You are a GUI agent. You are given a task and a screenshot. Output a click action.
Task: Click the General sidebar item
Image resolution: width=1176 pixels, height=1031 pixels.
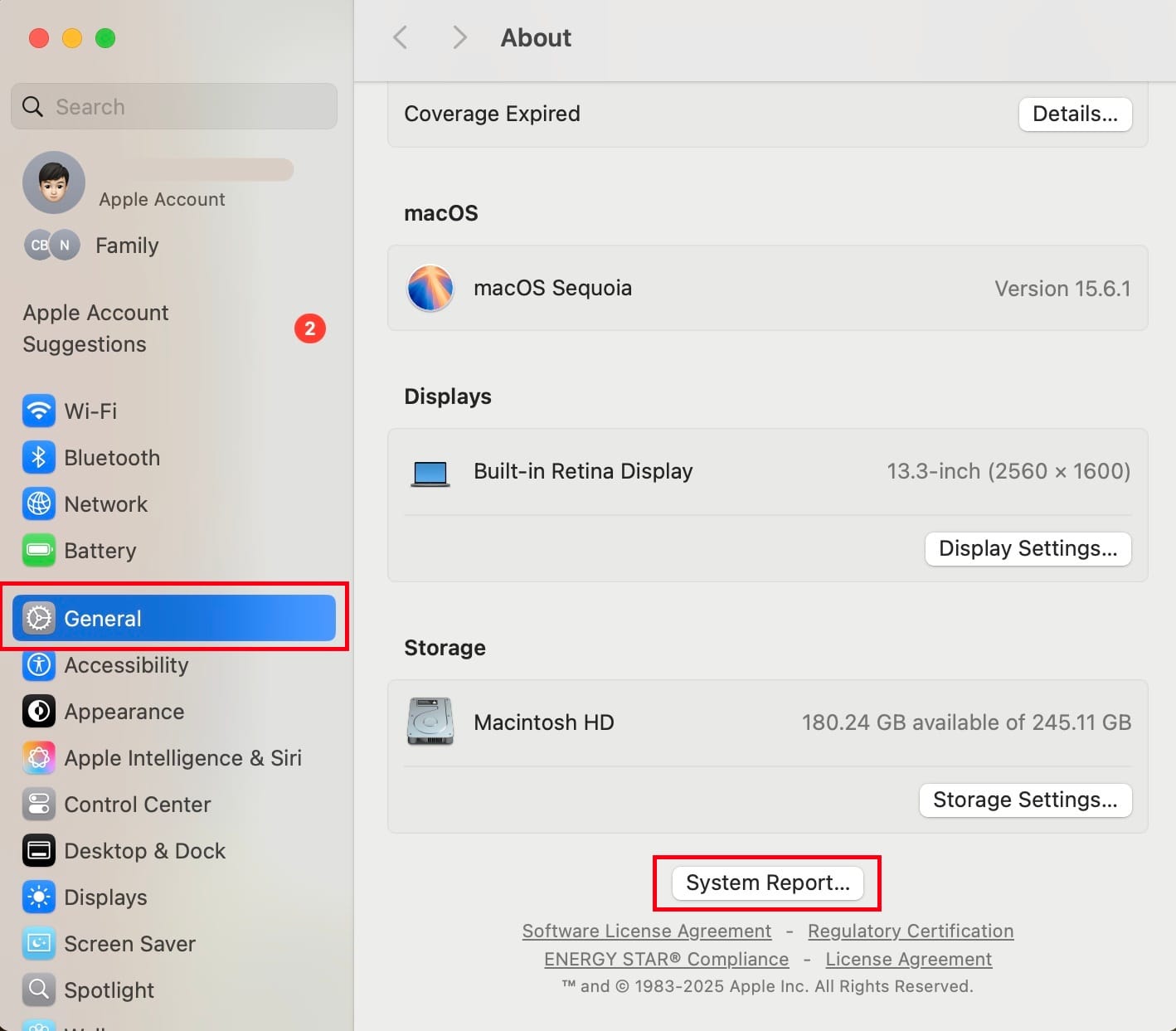tap(173, 619)
